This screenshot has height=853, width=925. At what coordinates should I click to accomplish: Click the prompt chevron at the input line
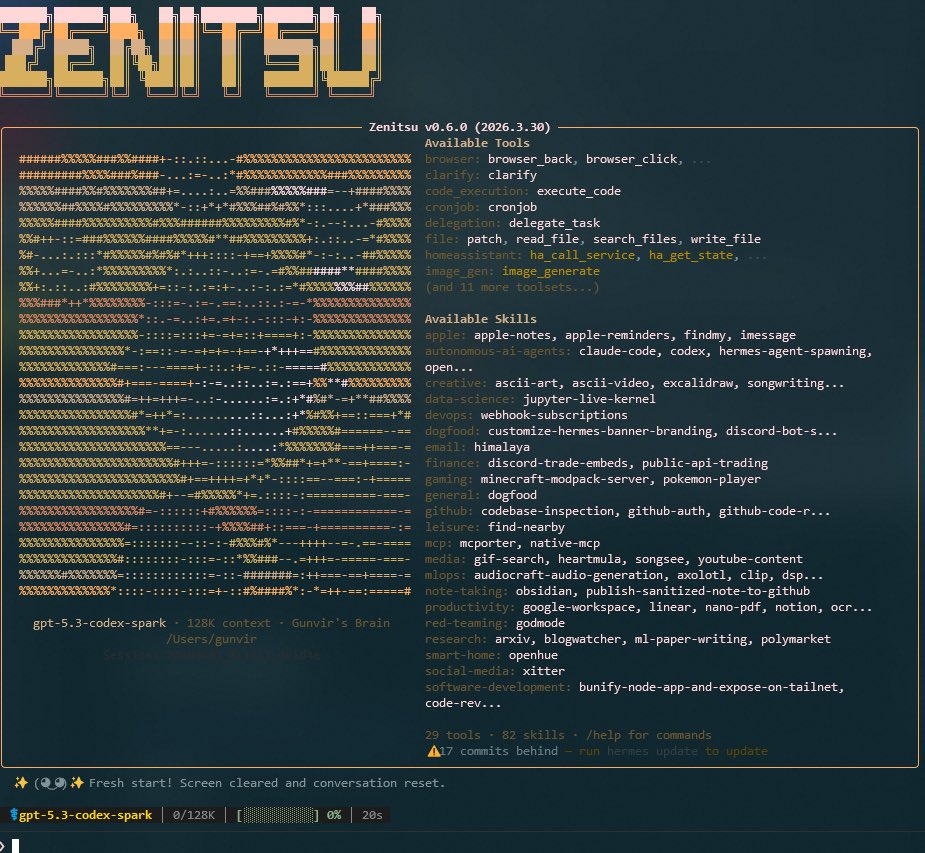[2, 846]
